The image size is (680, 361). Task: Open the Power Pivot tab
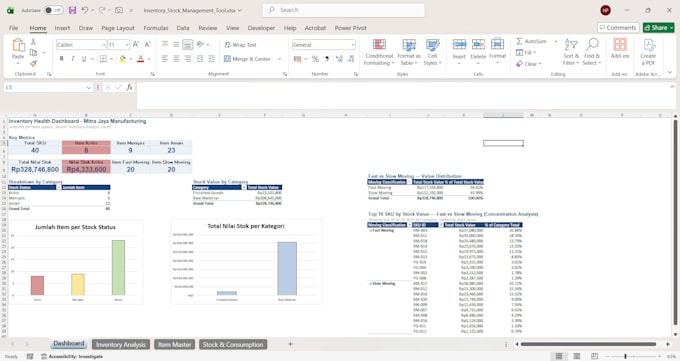[350, 28]
